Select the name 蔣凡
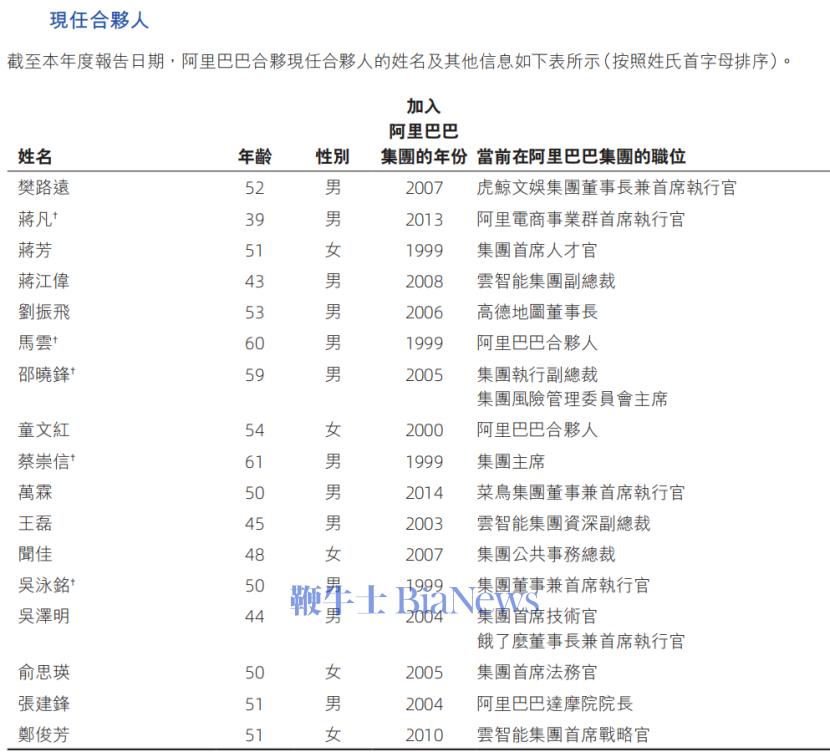830x752 pixels. click(x=35, y=219)
